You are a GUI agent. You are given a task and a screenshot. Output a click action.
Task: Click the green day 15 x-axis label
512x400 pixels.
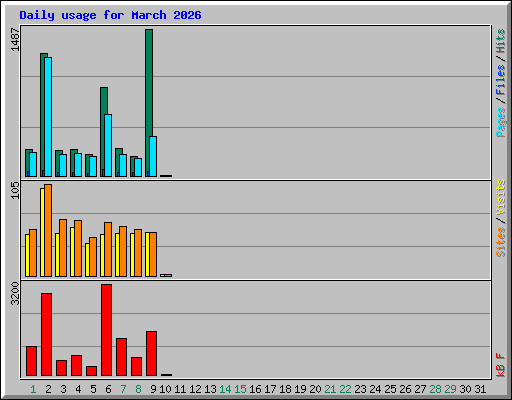tap(240, 389)
